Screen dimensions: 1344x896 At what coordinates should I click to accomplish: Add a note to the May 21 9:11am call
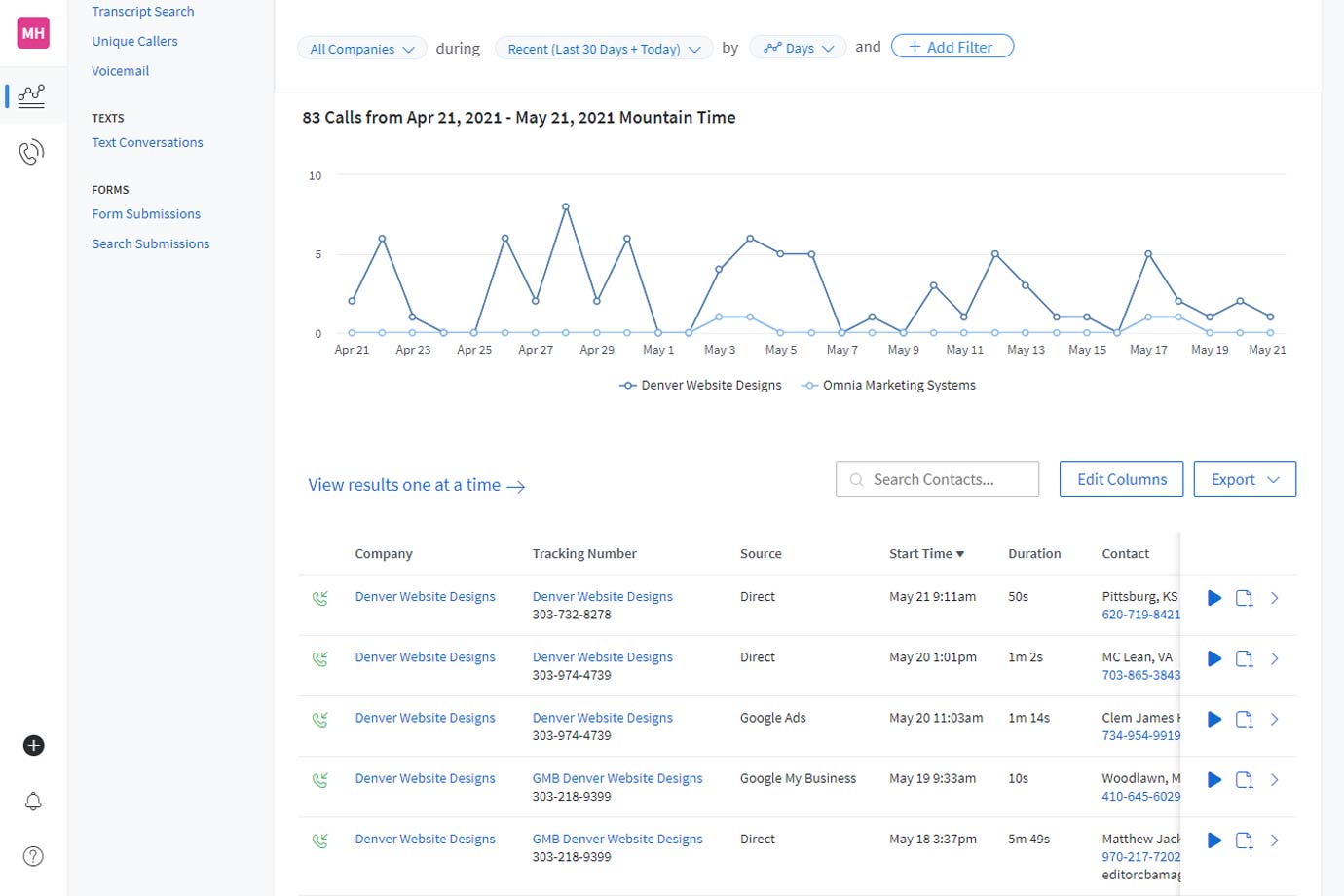click(1245, 598)
